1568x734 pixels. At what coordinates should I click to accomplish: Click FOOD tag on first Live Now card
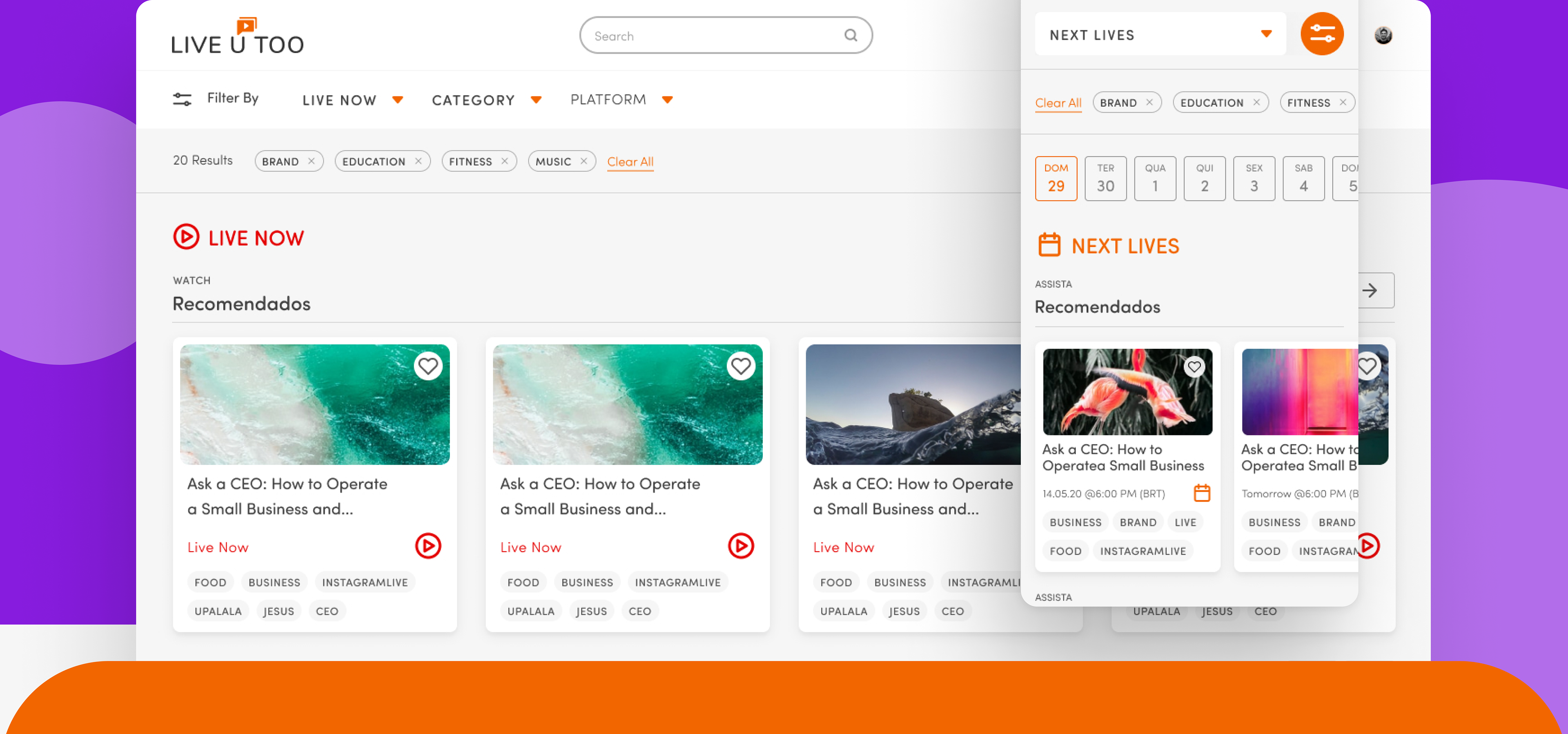tap(210, 582)
